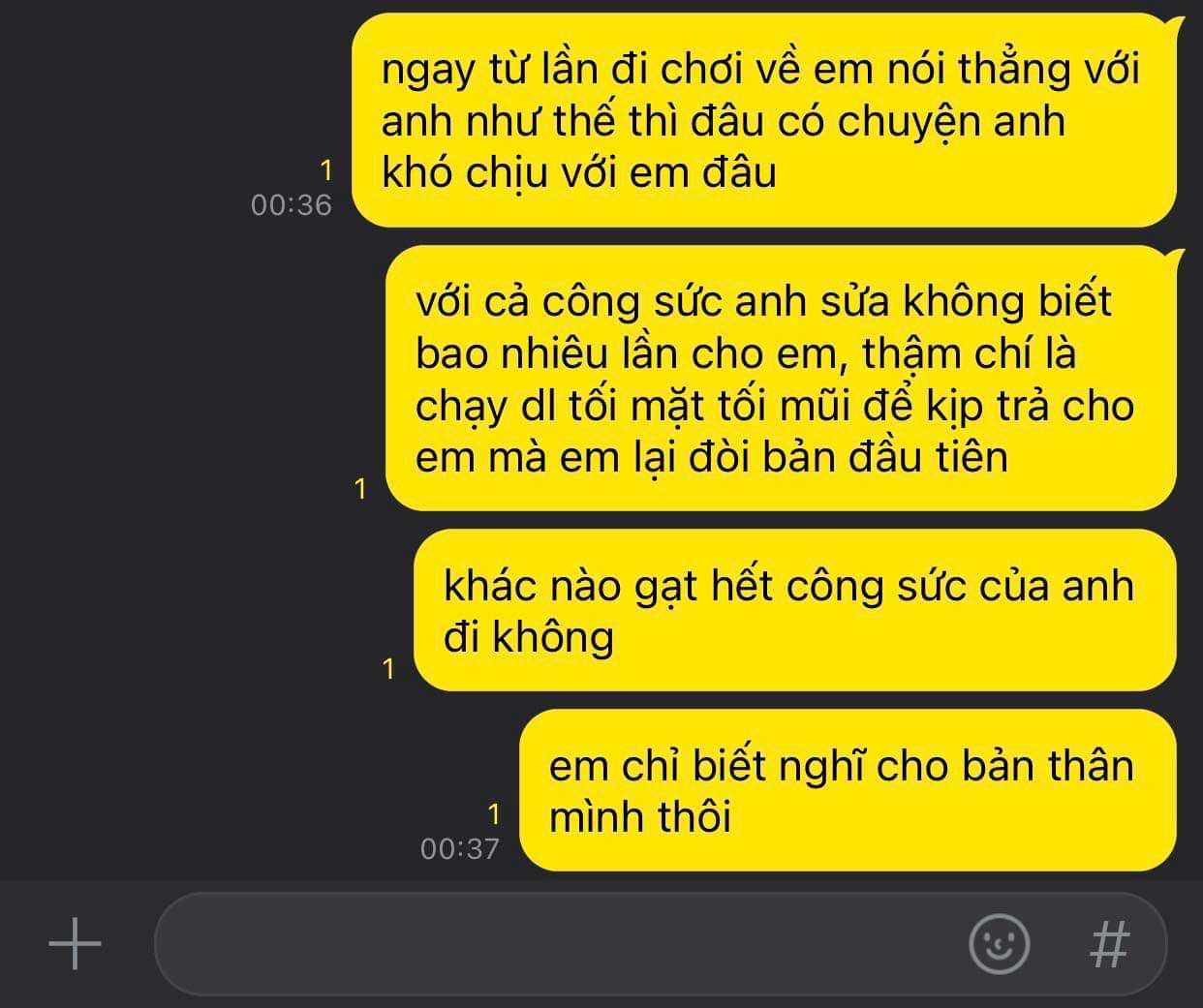
Task: Click the words 'đi không' in third message
Action: (x=529, y=637)
